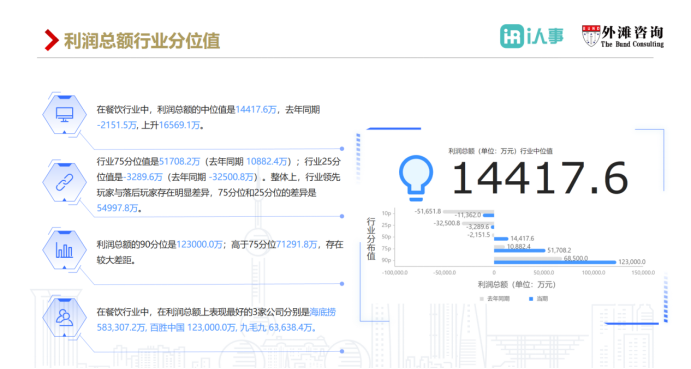Click the 行业分布值 vertical axis label
Screen dimensions: 691x369
tap(371, 239)
